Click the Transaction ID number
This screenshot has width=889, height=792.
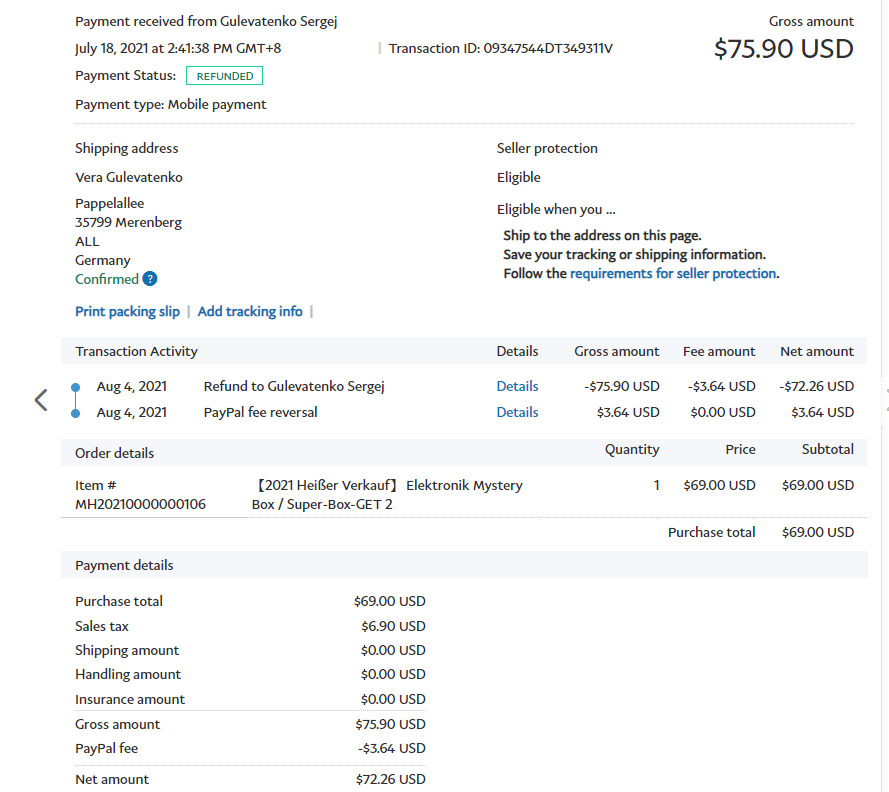point(548,48)
